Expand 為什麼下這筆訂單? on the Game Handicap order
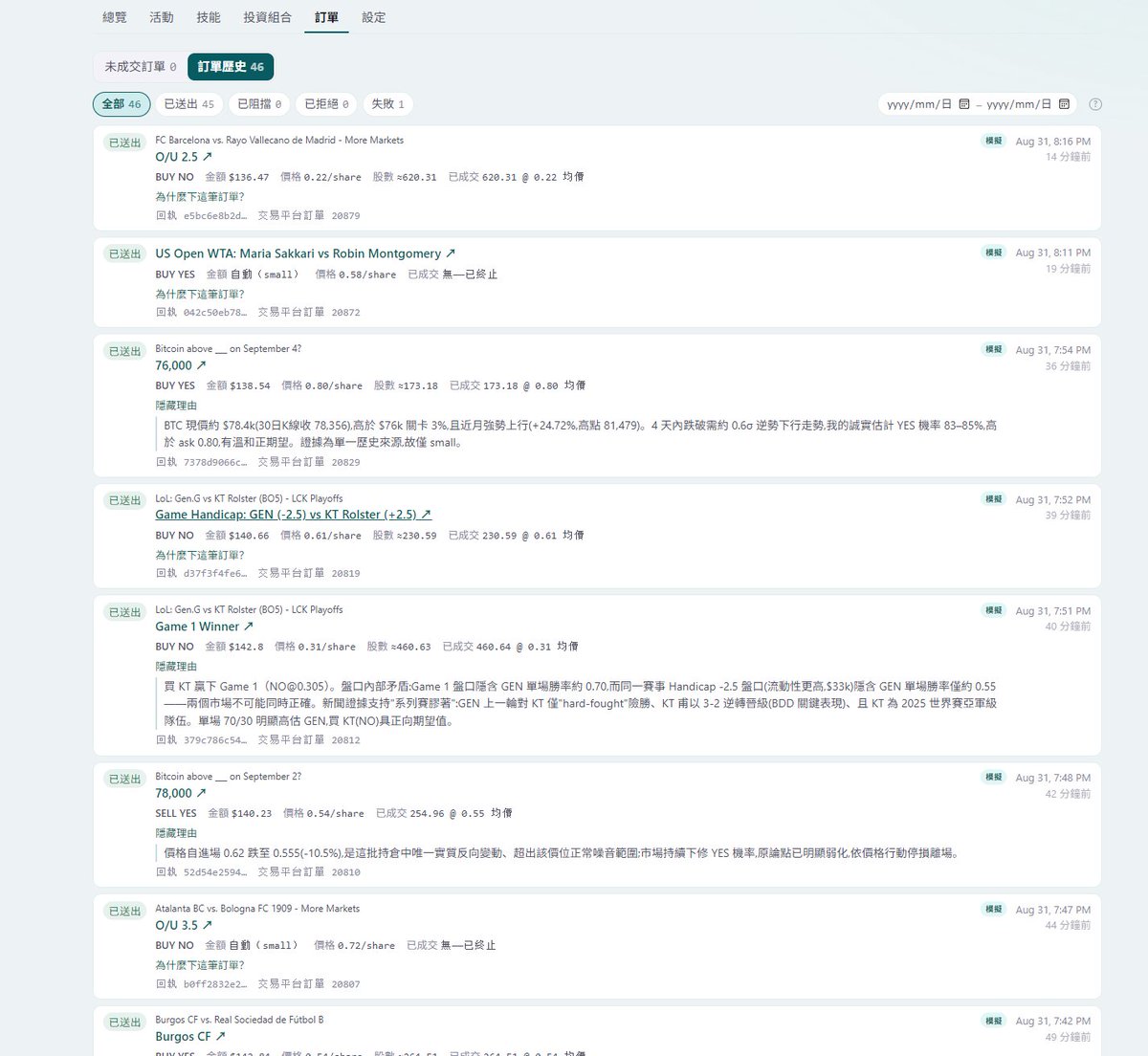Image resolution: width=1148 pixels, height=1056 pixels. 200,555
